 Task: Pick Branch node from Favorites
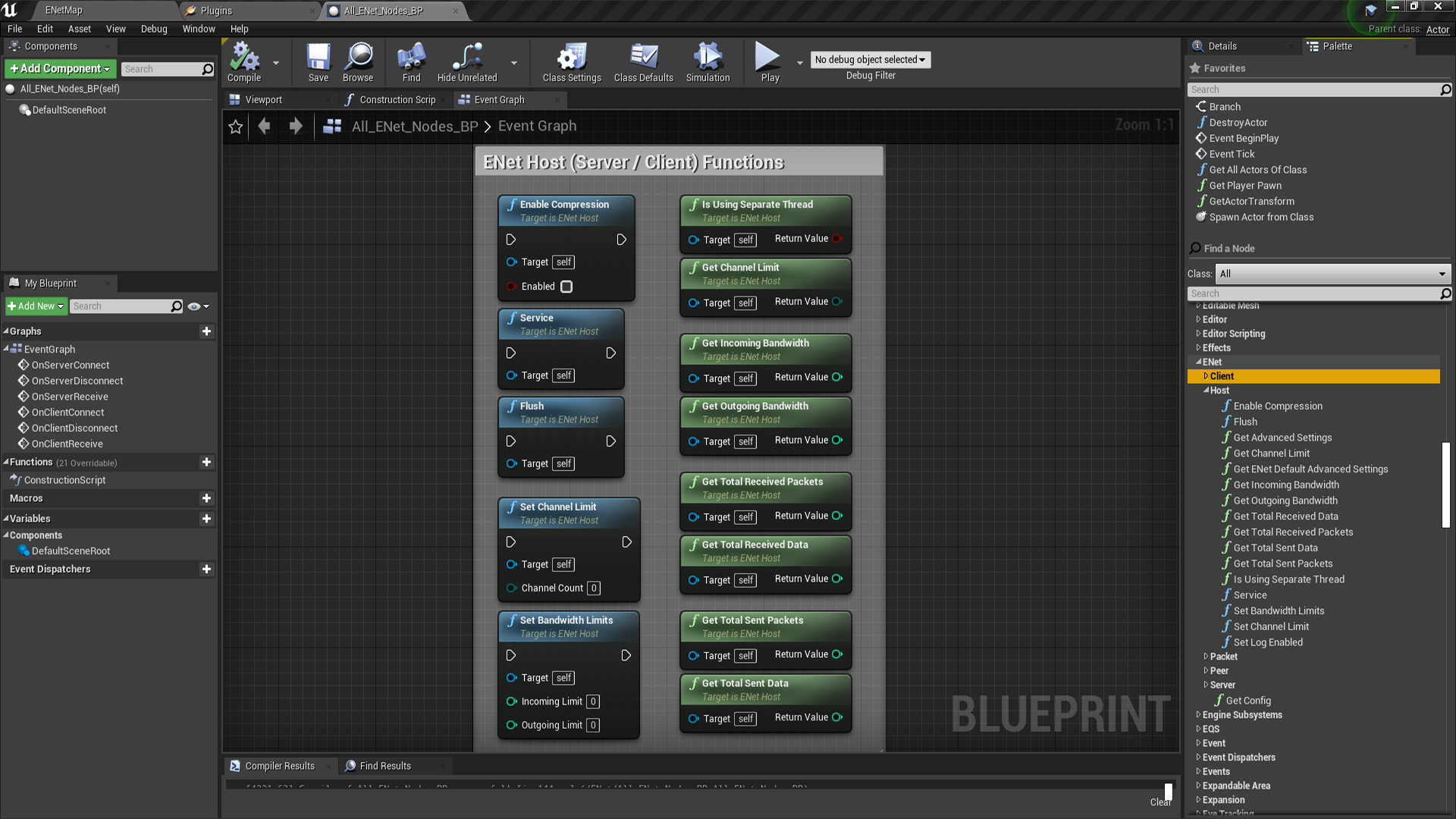pos(1224,107)
